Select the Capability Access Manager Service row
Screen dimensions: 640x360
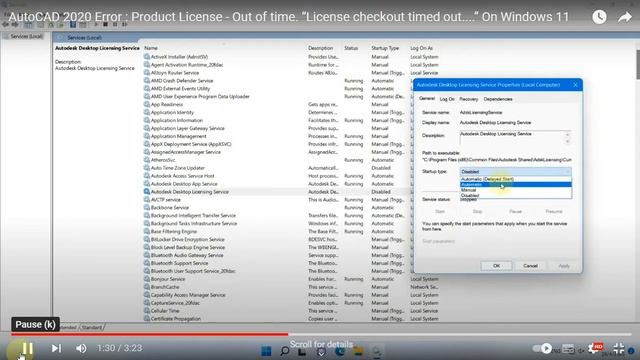(x=291, y=295)
